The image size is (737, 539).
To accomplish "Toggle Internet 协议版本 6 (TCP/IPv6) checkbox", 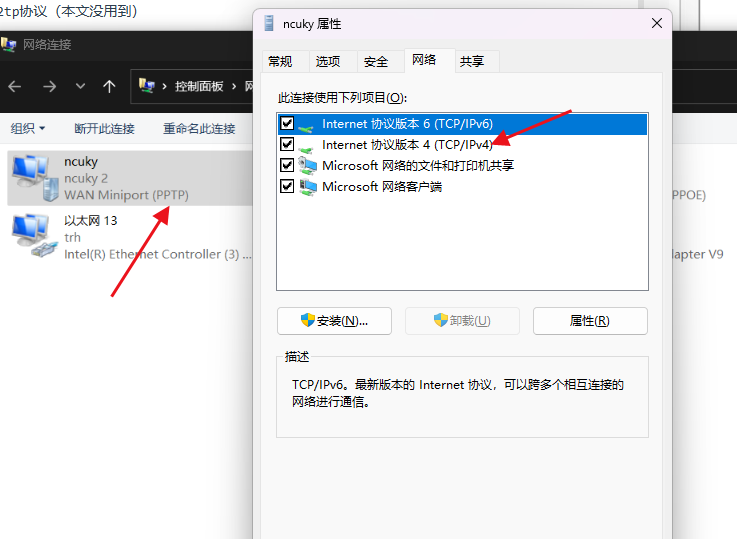I will pos(287,124).
